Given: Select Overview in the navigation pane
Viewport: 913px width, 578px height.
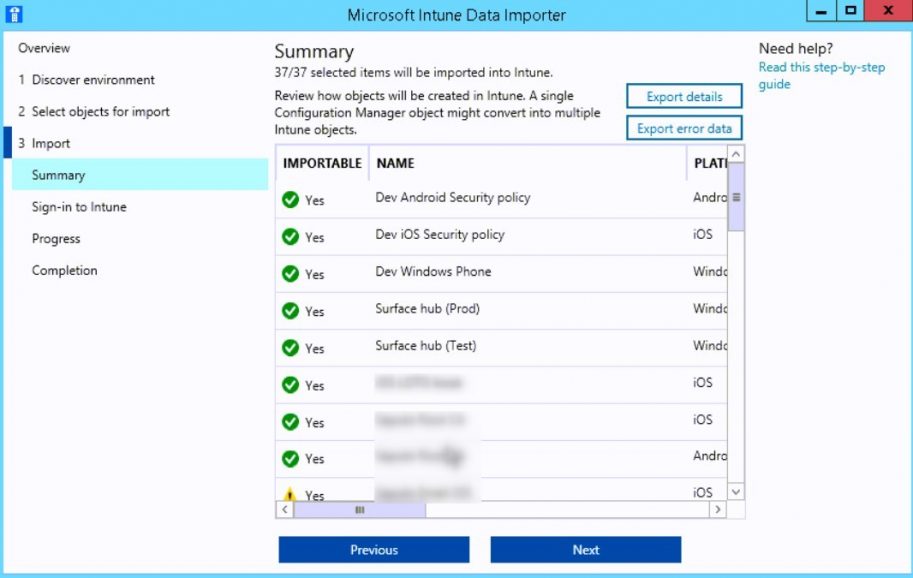Looking at the screenshot, I should 45,47.
